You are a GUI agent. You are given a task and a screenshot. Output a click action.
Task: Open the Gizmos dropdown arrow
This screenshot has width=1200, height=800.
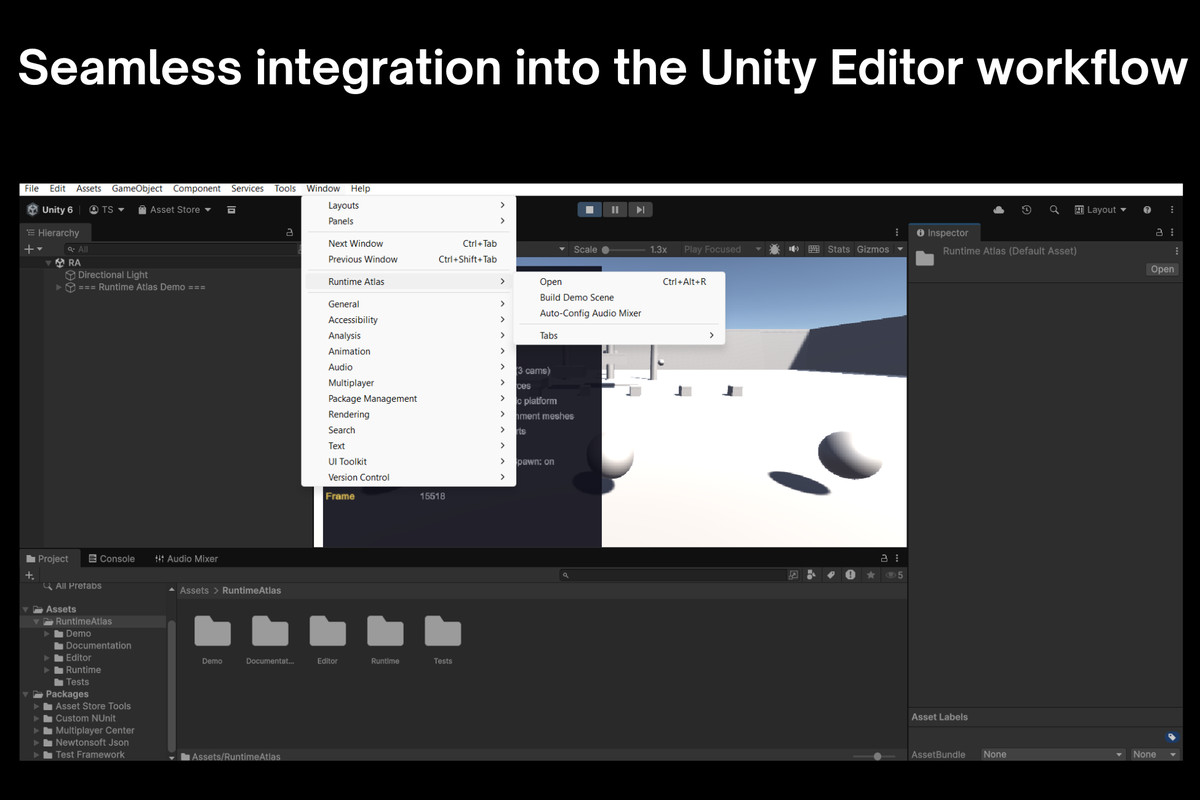tap(899, 249)
